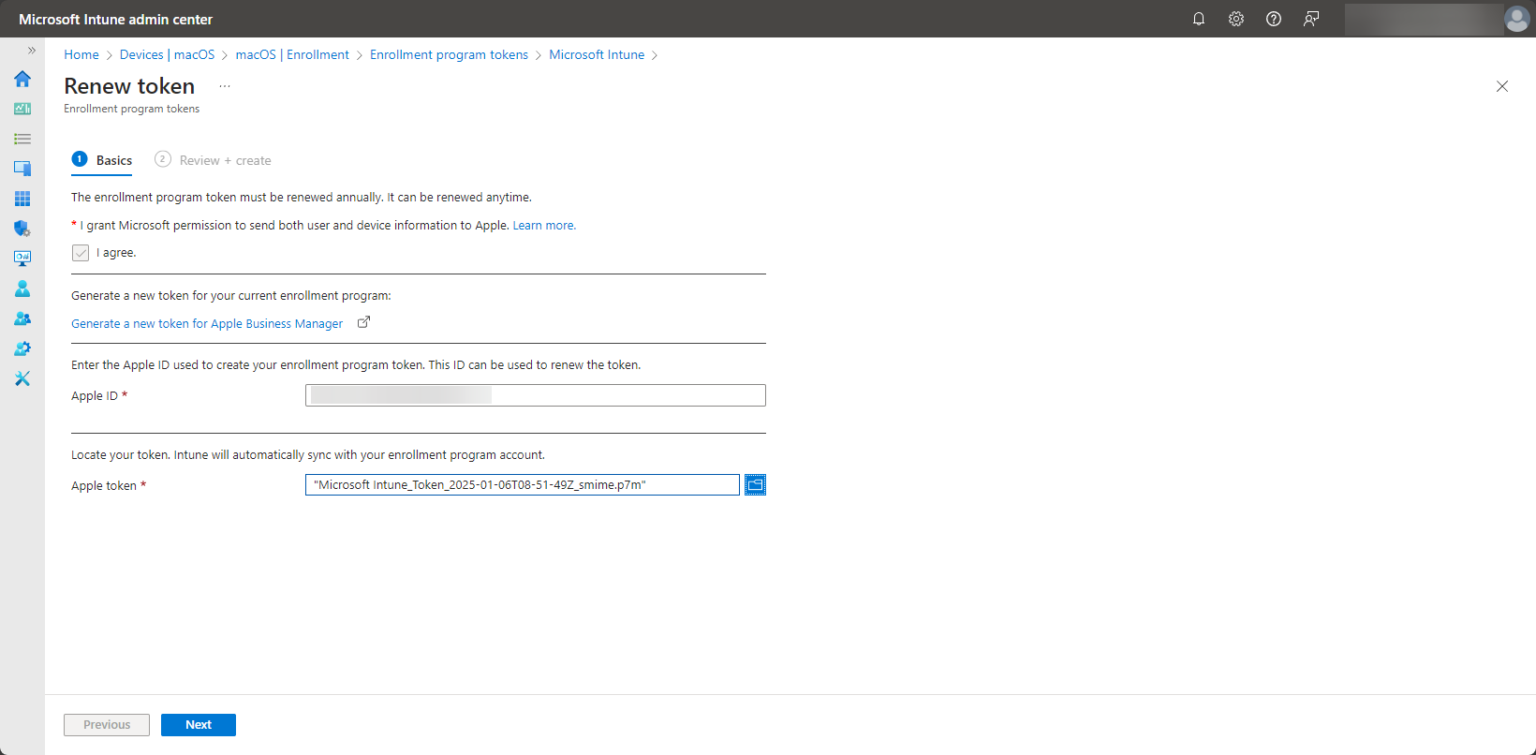Select the Basics step

(102, 160)
